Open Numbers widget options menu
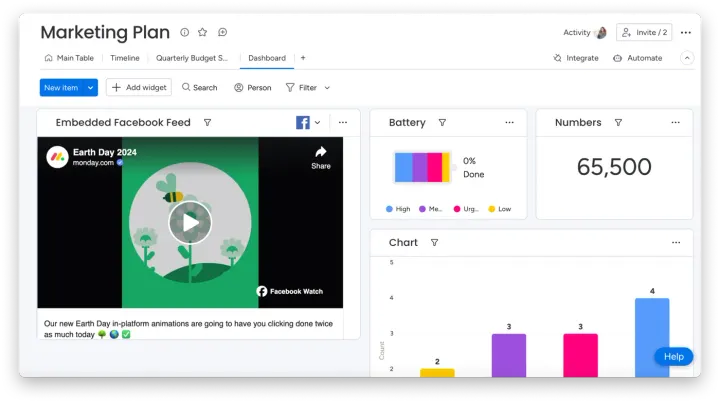Viewport: 720px width, 402px height. pyautogui.click(x=675, y=123)
